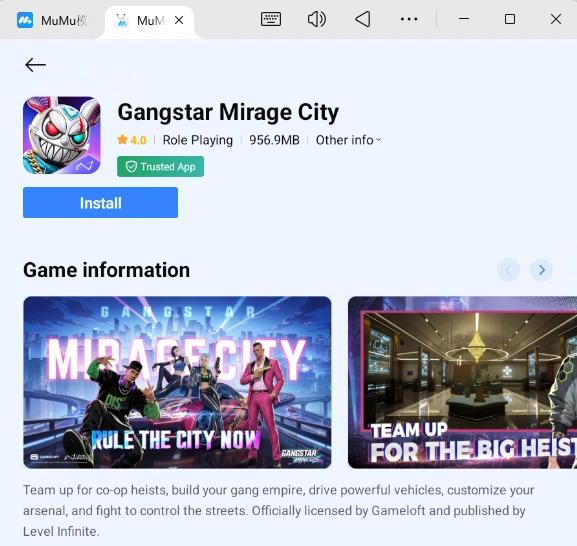Image resolution: width=577 pixels, height=546 pixels.
Task: Switch to the first MuMu tab
Action: (52, 20)
